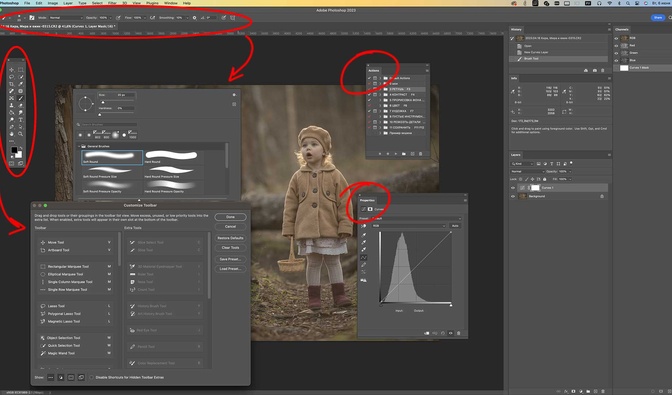This screenshot has height=395, width=672.
Task: Toggle checkmark for Default Actions set
Action: point(369,78)
